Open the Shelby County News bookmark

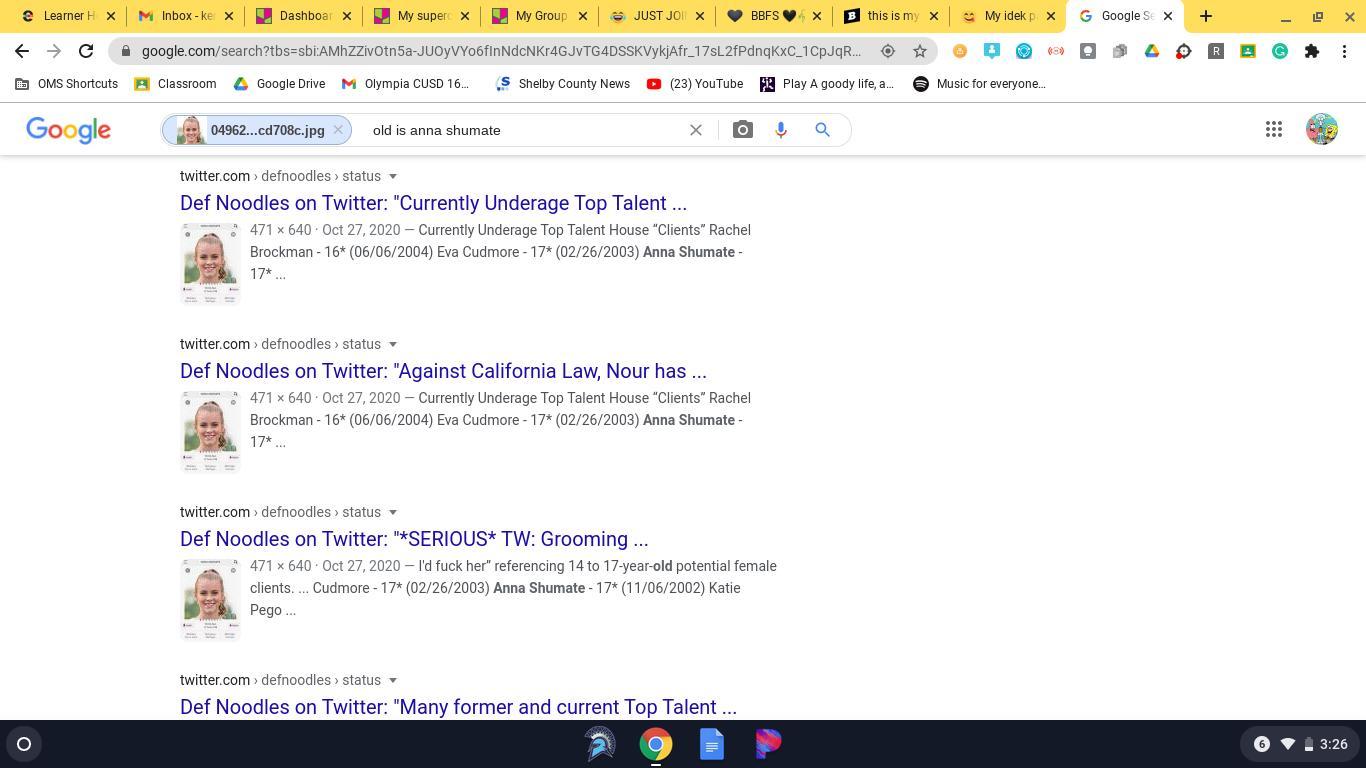[563, 84]
